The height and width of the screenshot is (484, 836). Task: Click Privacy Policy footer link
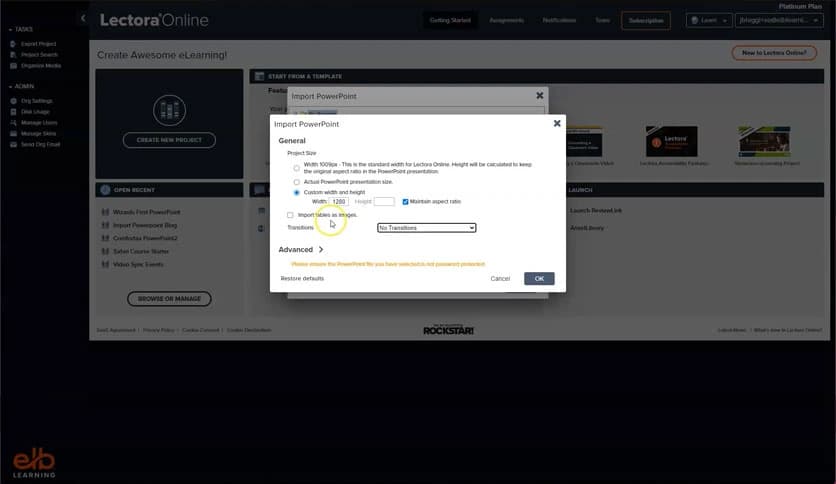coord(159,330)
